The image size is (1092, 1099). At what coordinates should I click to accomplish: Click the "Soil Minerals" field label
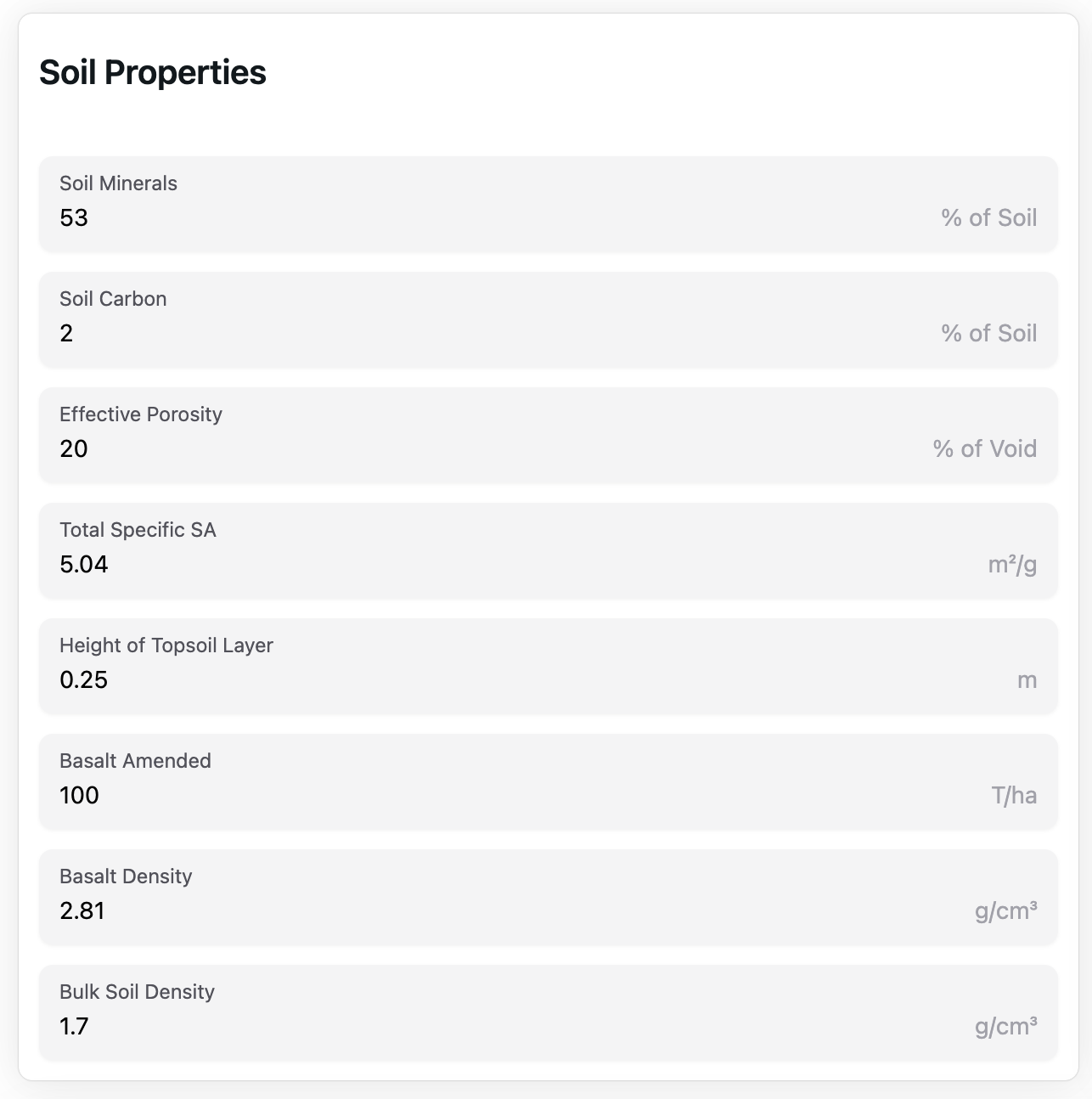click(x=118, y=183)
